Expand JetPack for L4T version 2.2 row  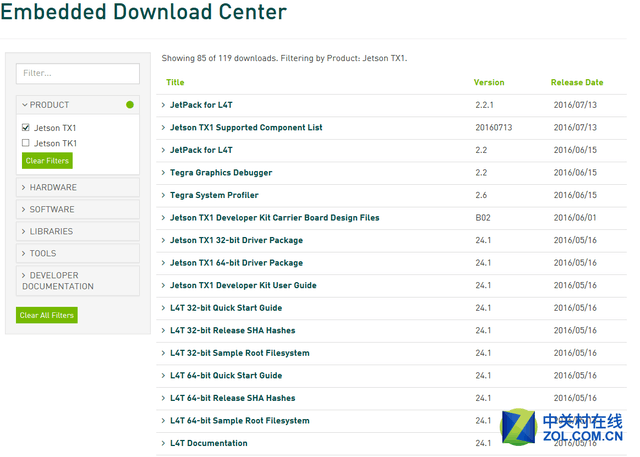[391, 150]
